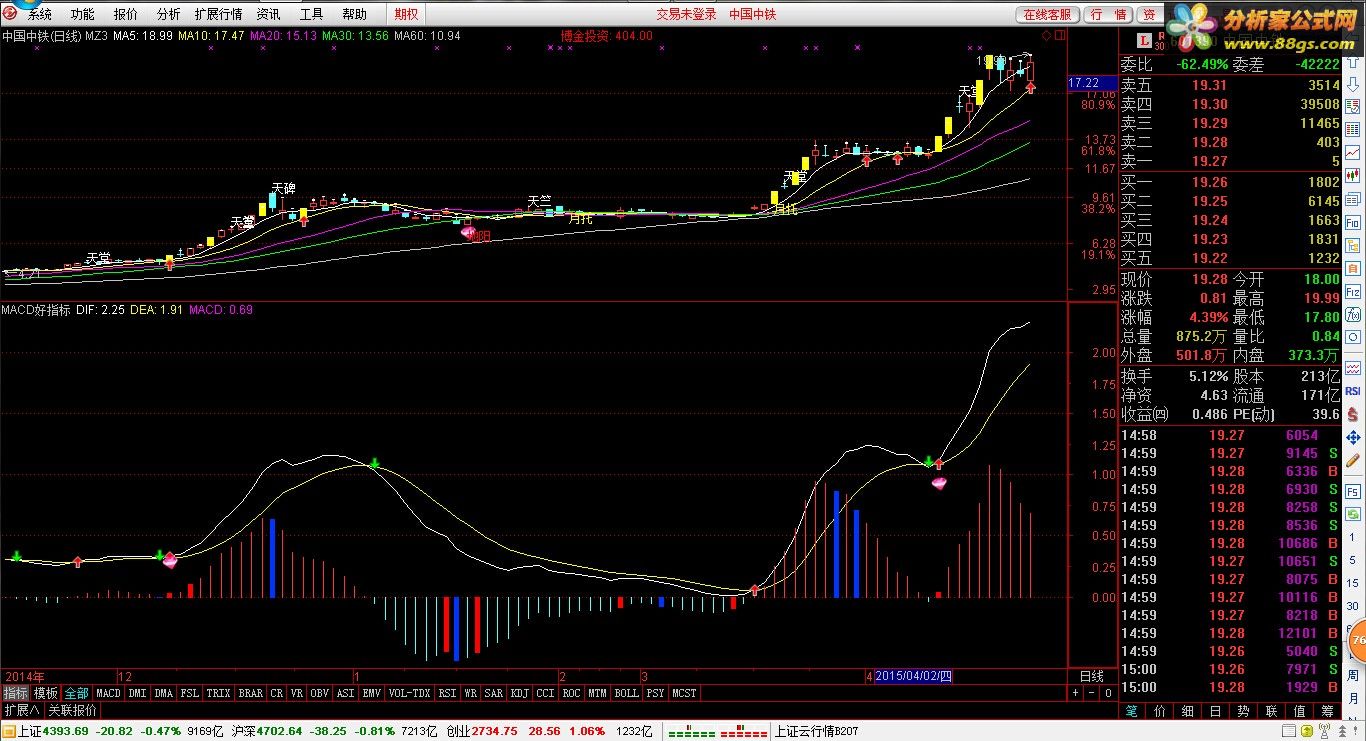Click the green refresh icon
Screen dimensions: 1366x741
point(1353,514)
